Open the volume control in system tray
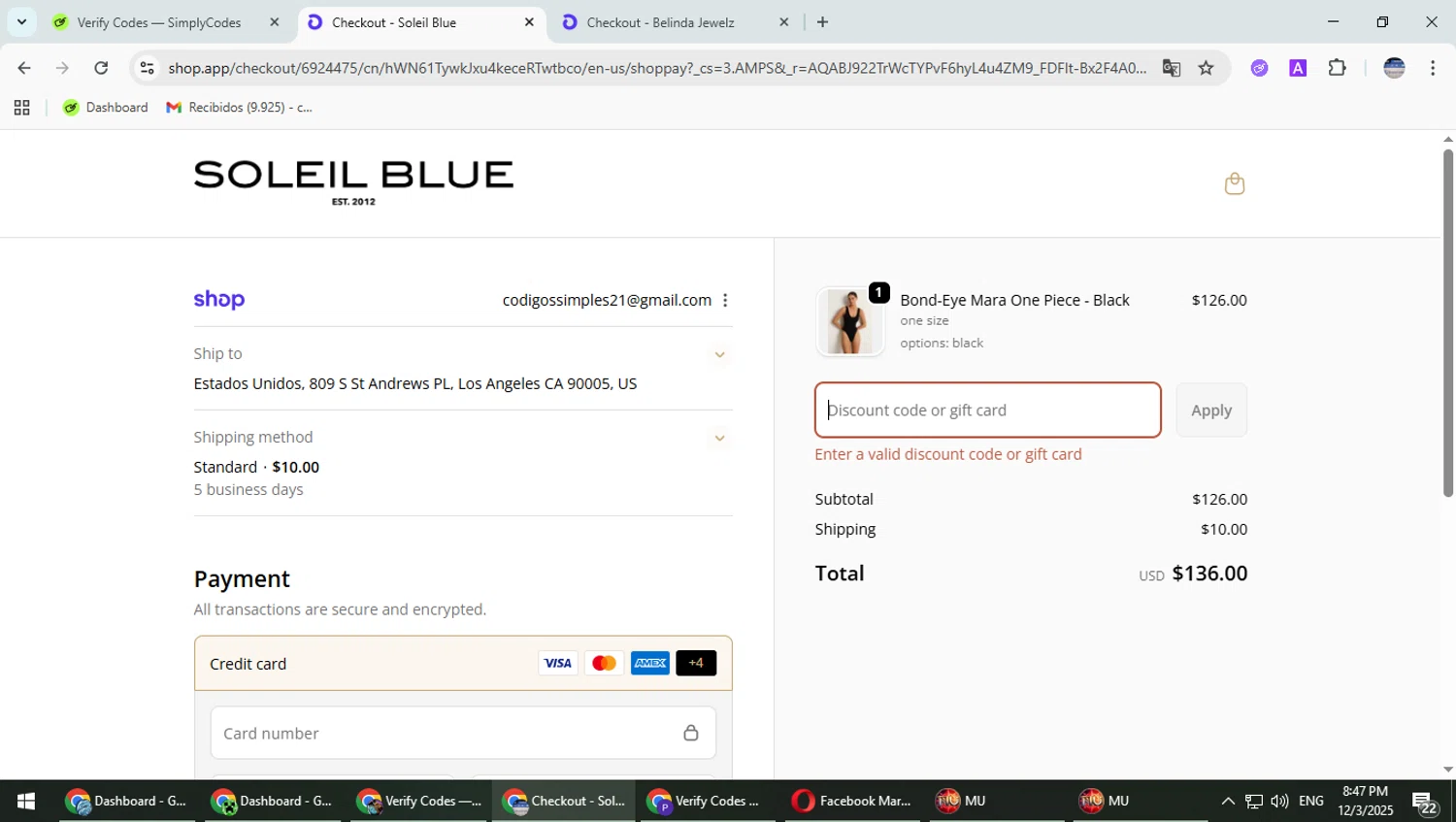Image resolution: width=1456 pixels, height=822 pixels. [x=1279, y=801]
